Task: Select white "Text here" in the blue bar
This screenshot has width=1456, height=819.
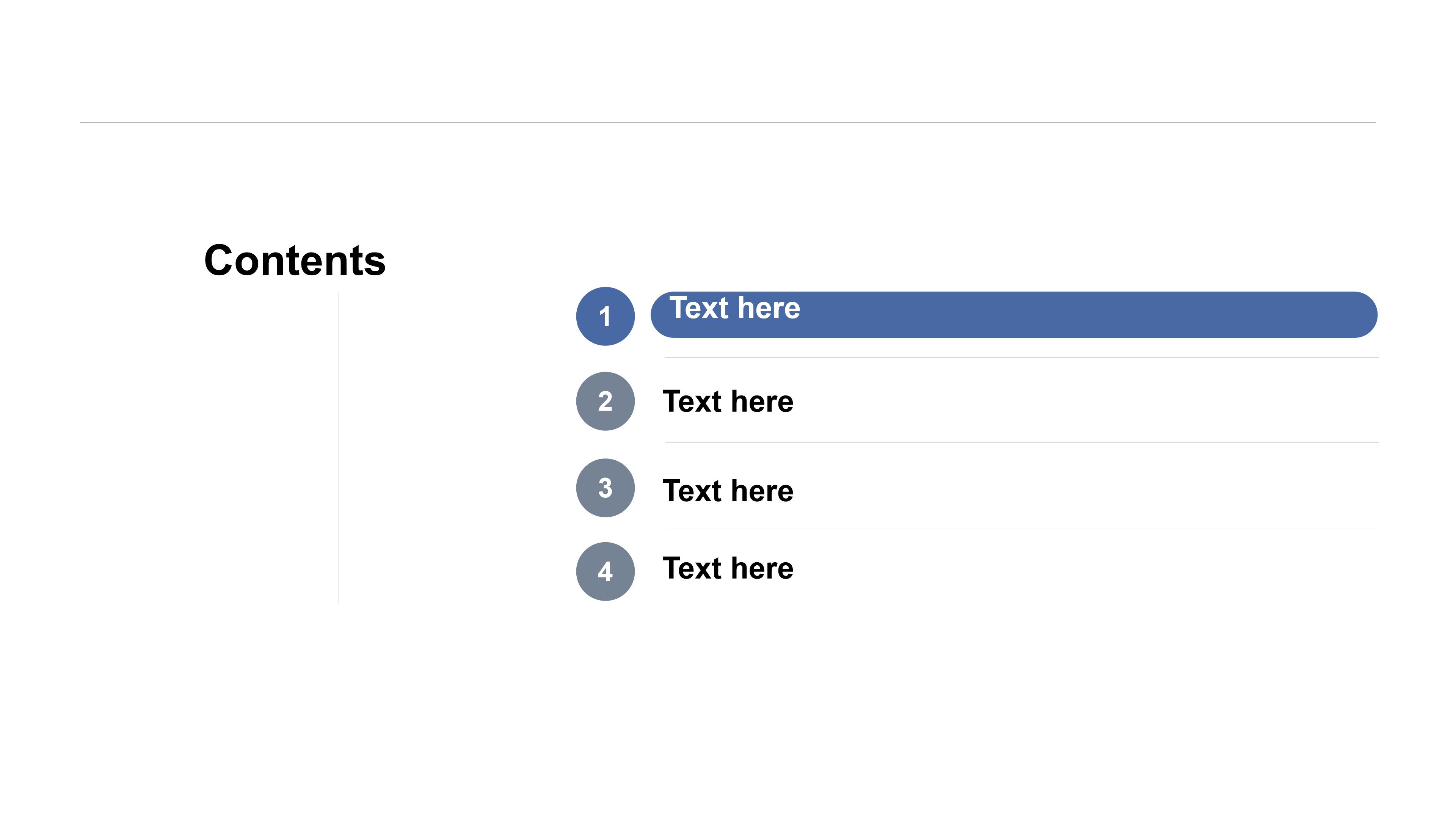Action: [x=734, y=308]
